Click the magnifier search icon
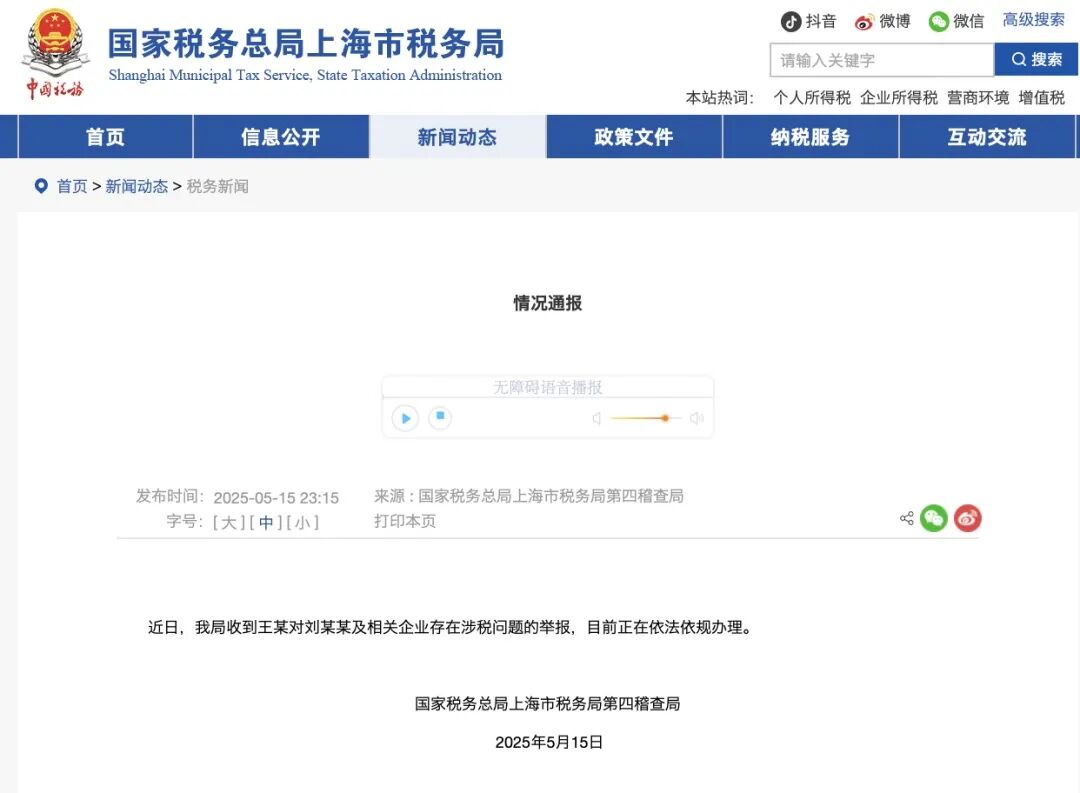Viewport: 1080px width, 793px height. click(1019, 60)
